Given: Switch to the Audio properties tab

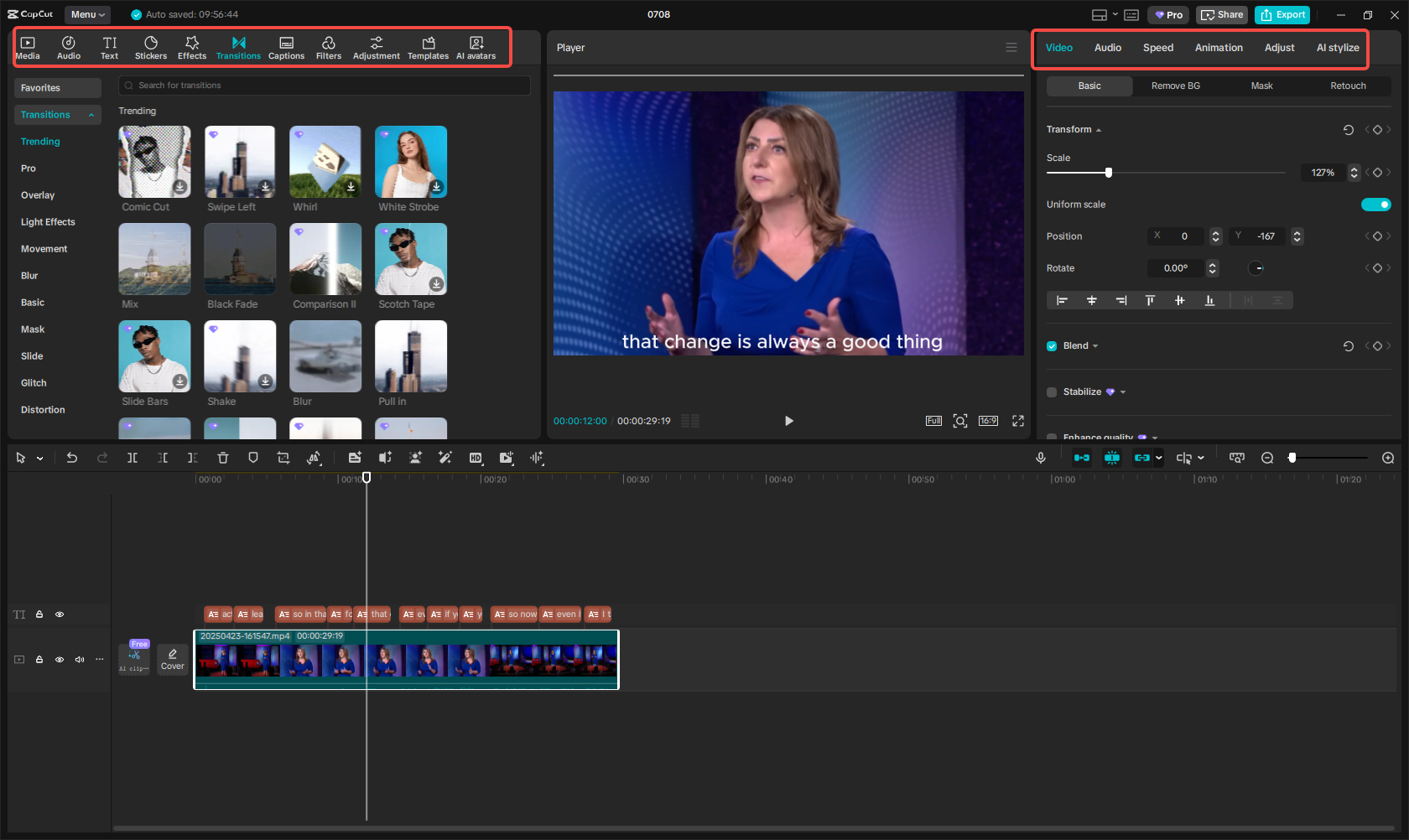Looking at the screenshot, I should [1108, 48].
